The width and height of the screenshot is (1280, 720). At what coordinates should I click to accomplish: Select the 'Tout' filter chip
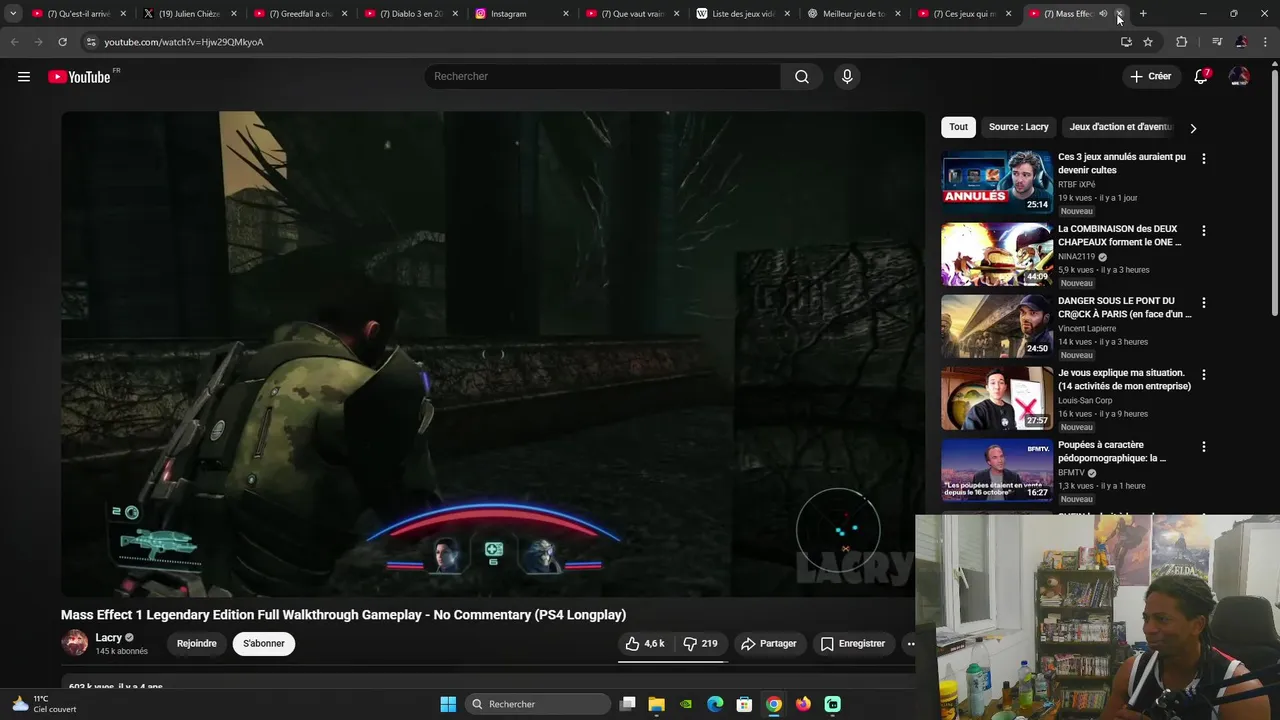click(958, 127)
